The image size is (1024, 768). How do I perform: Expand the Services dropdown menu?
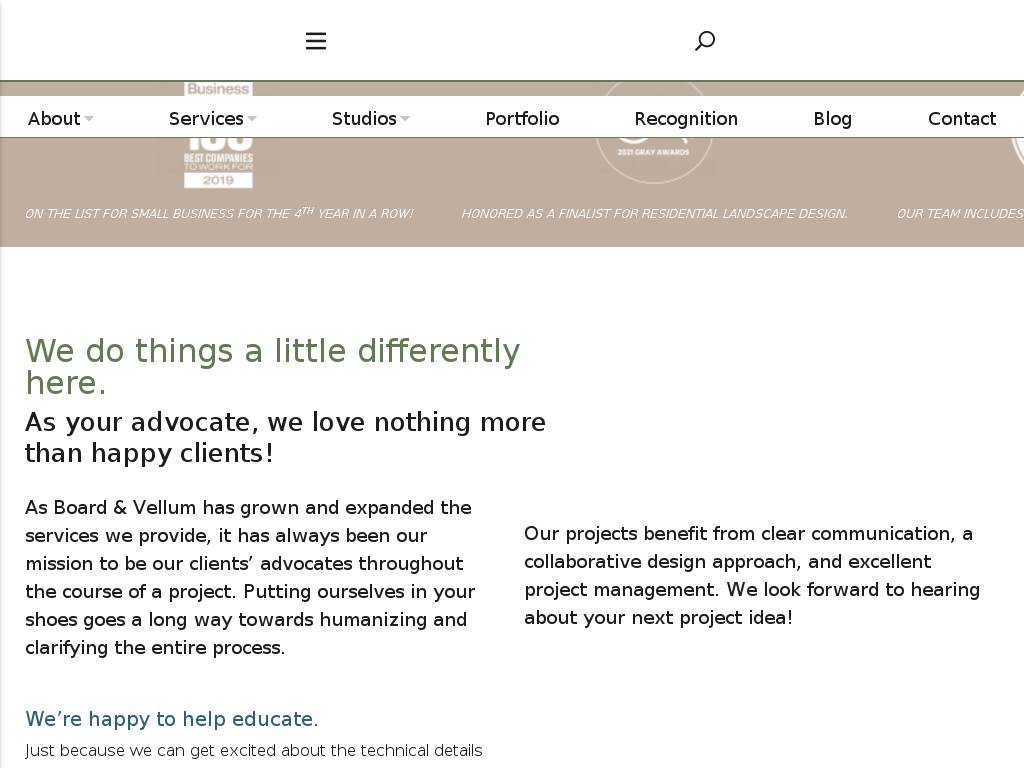pyautogui.click(x=212, y=119)
